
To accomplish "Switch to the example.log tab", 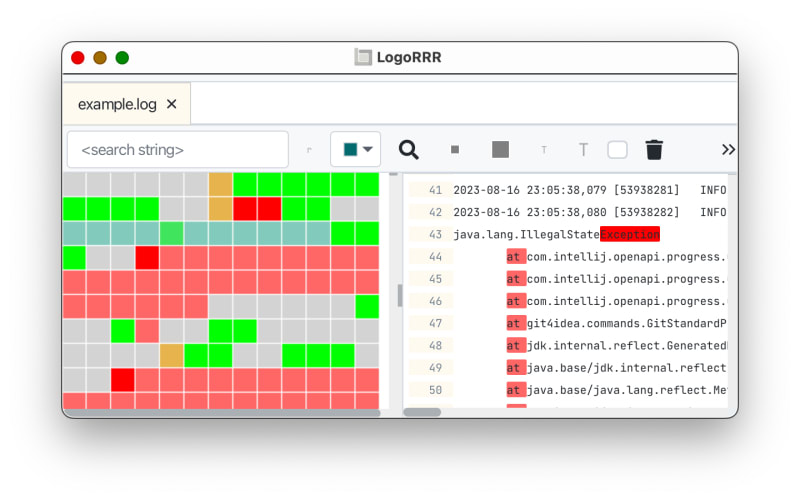I will click(117, 105).
